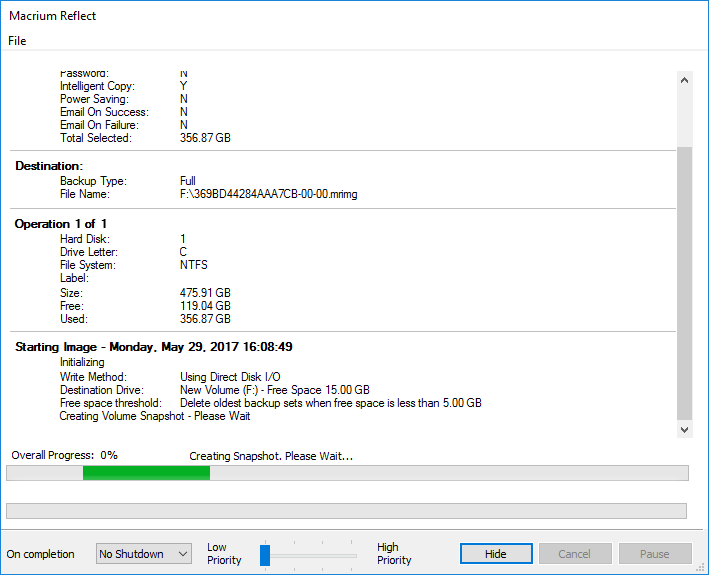Select the file name F:\369BD44284AAA7CB-00-00.mrimg
Image resolution: width=709 pixels, height=575 pixels.
[269, 194]
